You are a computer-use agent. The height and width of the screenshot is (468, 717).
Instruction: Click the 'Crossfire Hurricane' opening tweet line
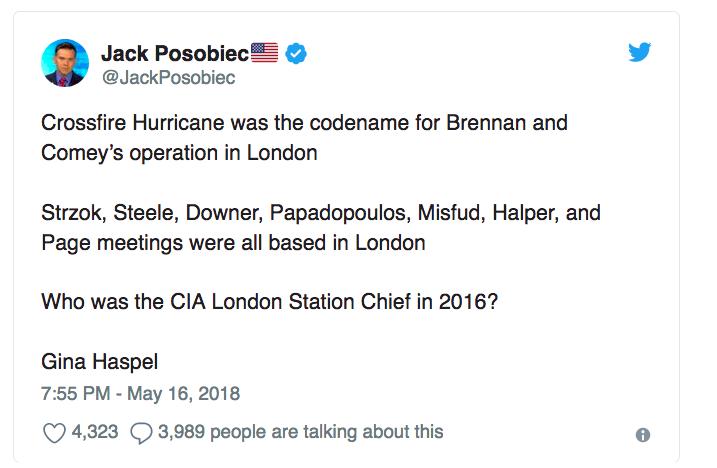point(305,123)
